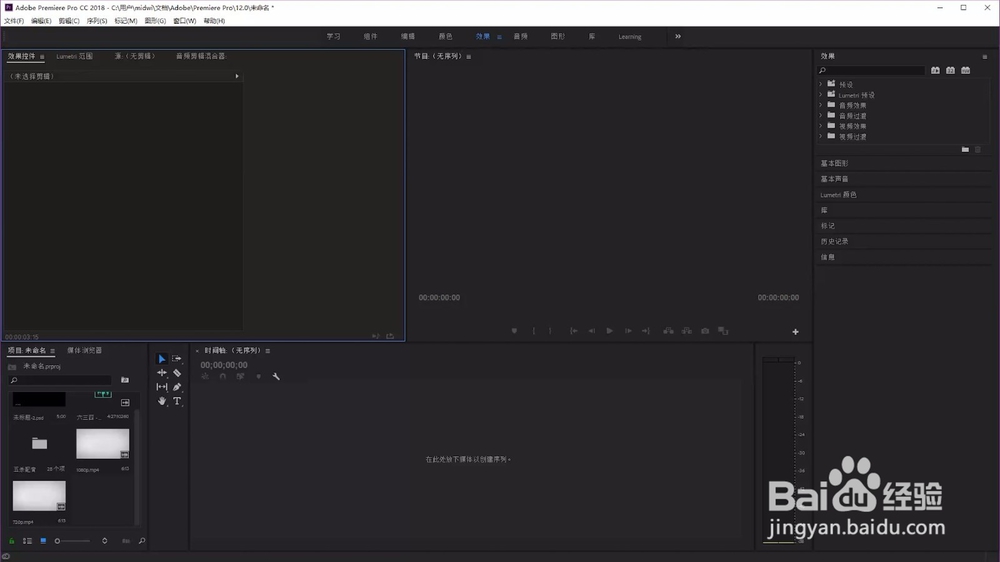Image resolution: width=1000 pixels, height=562 pixels.
Task: Click the Play button in Program monitor
Action: (610, 330)
